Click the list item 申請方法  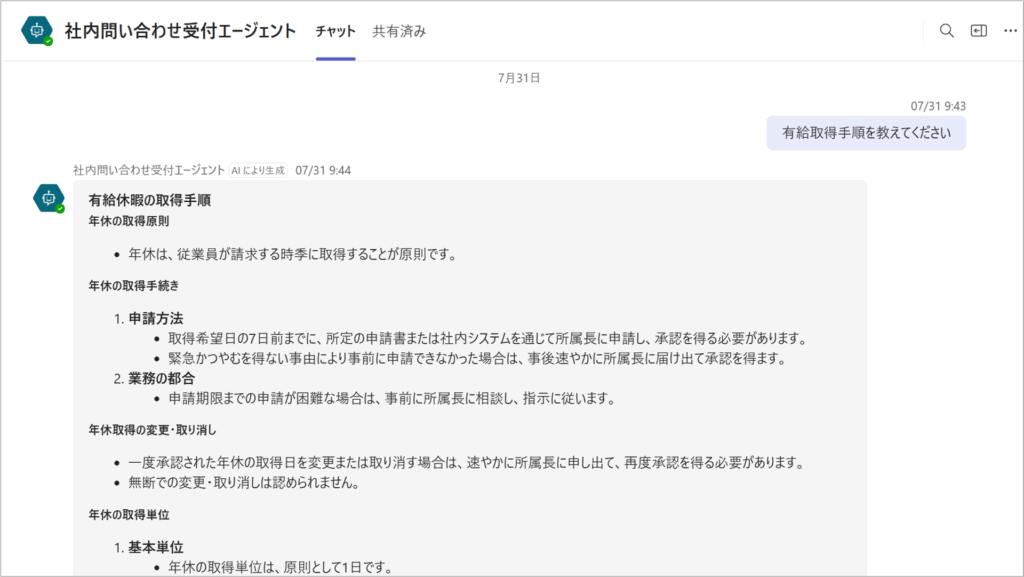[x=155, y=319]
